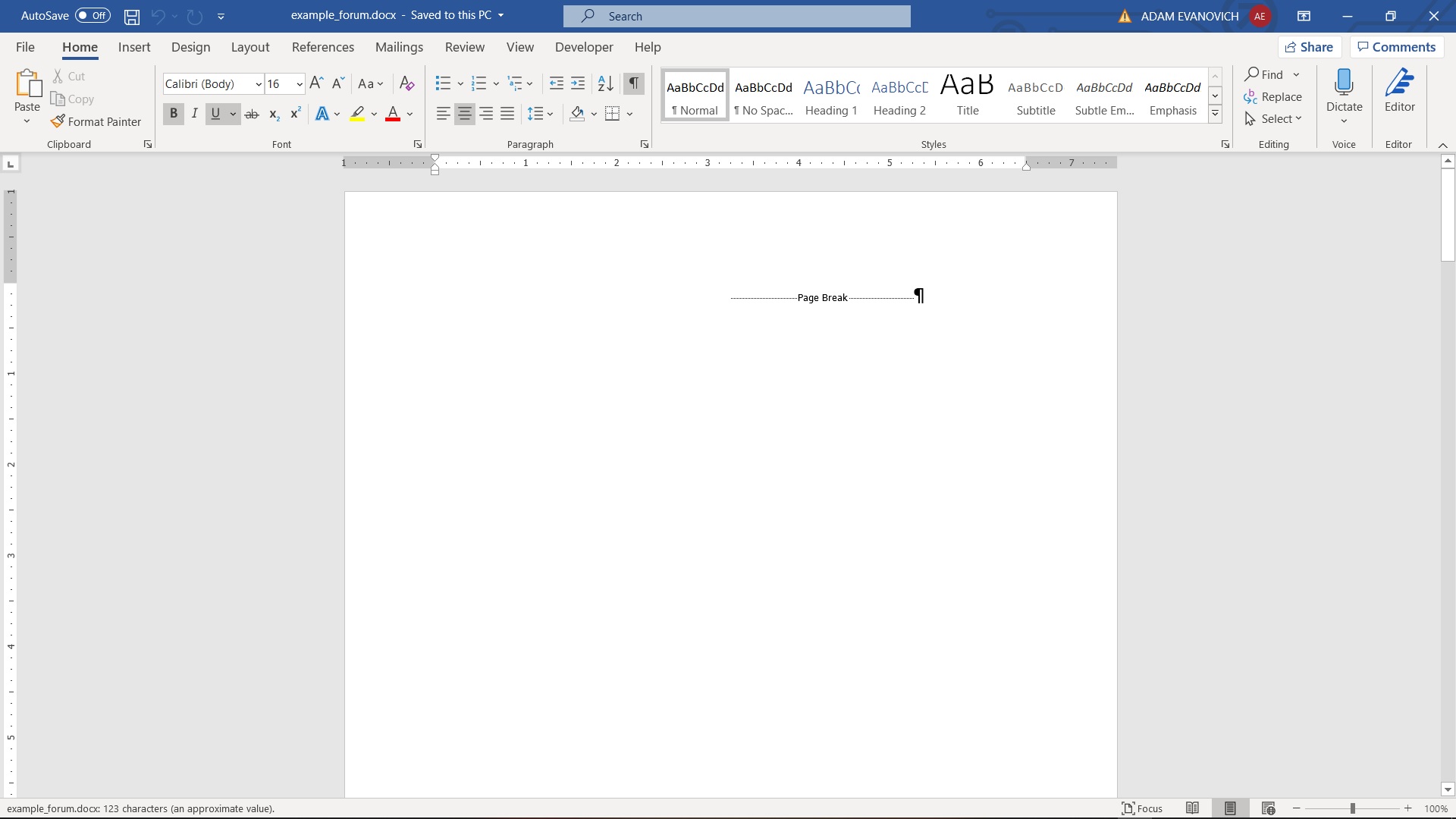Open the font size dropdown

(x=300, y=84)
